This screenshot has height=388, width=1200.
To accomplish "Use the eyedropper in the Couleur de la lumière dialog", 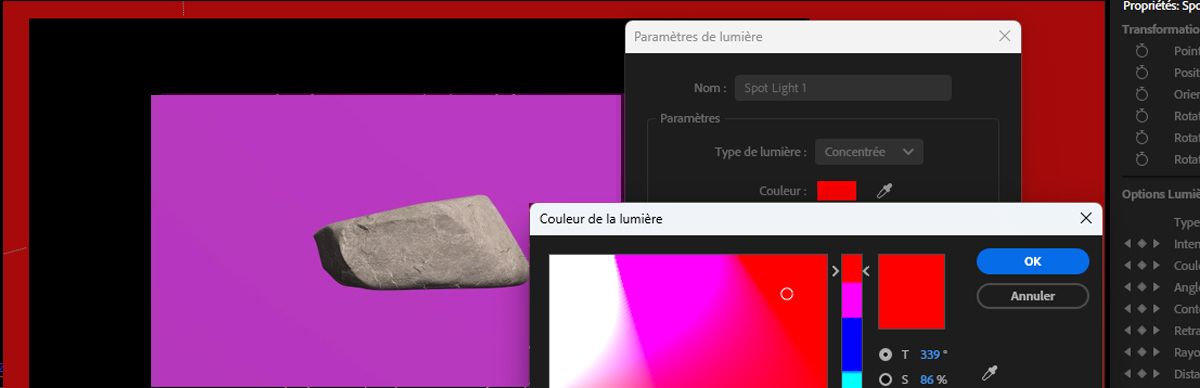I will pos(990,373).
